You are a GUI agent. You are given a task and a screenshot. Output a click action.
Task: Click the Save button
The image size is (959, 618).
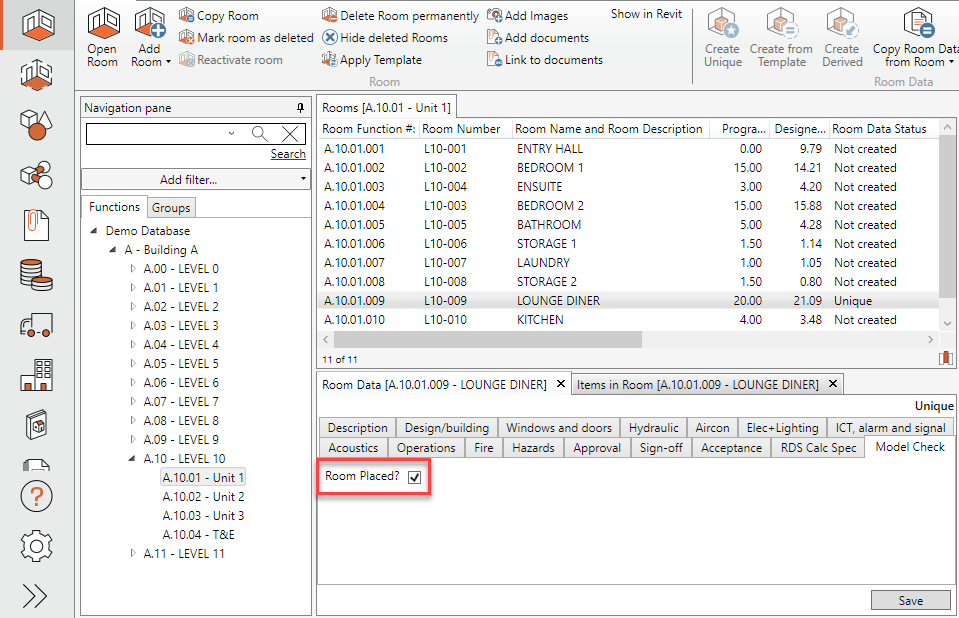pyautogui.click(x=910, y=600)
